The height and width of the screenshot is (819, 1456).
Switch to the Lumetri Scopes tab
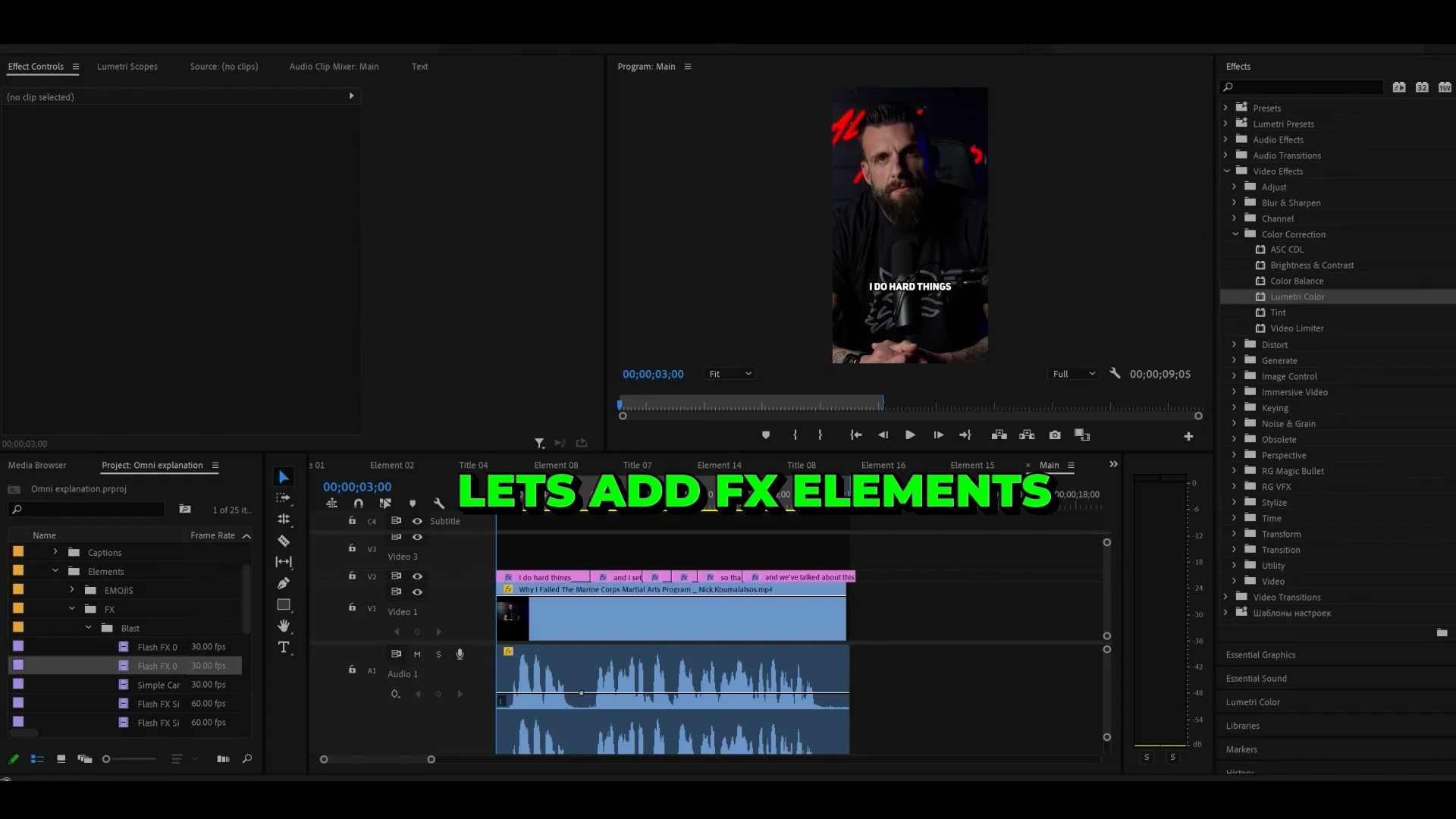[x=127, y=67]
